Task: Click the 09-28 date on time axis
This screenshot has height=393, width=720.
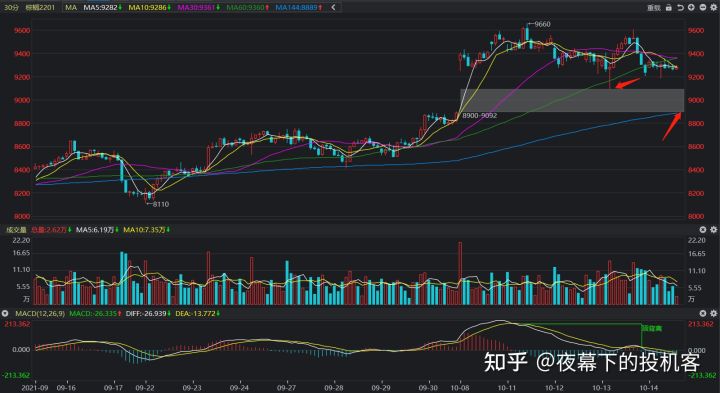Action: pos(333,388)
